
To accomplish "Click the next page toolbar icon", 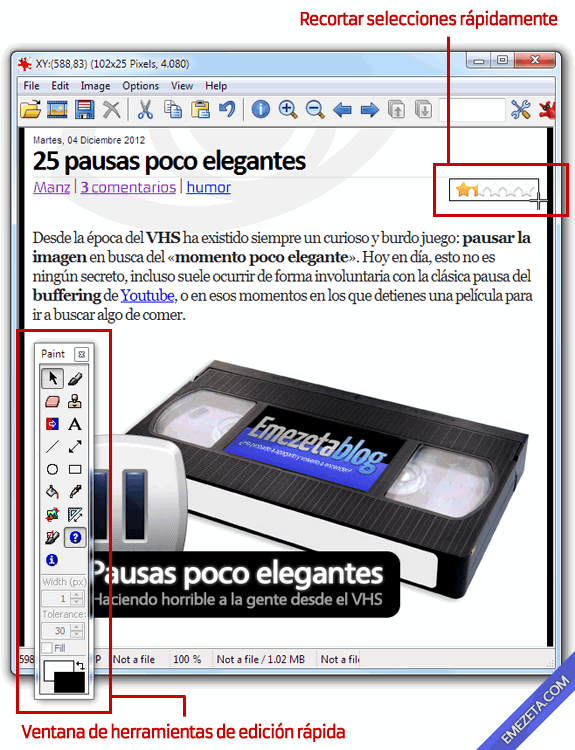I will click(424, 110).
